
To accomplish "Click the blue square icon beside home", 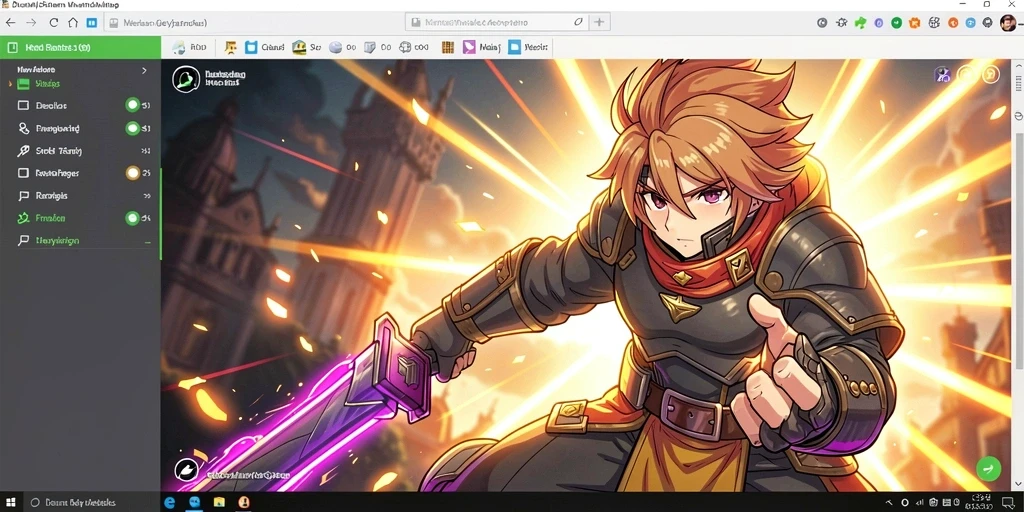I will tap(92, 22).
